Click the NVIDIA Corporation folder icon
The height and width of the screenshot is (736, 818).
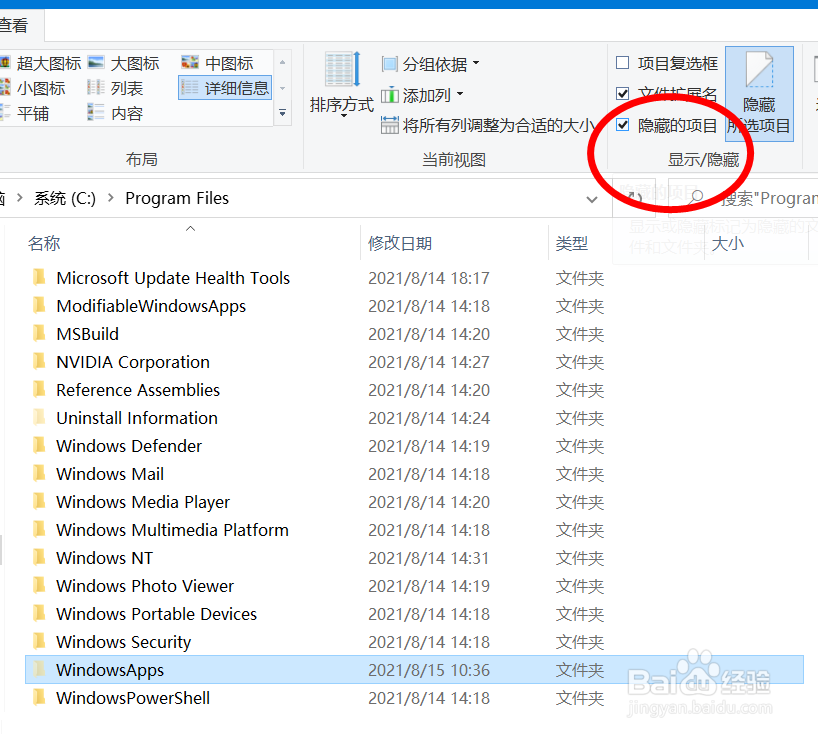click(39, 361)
